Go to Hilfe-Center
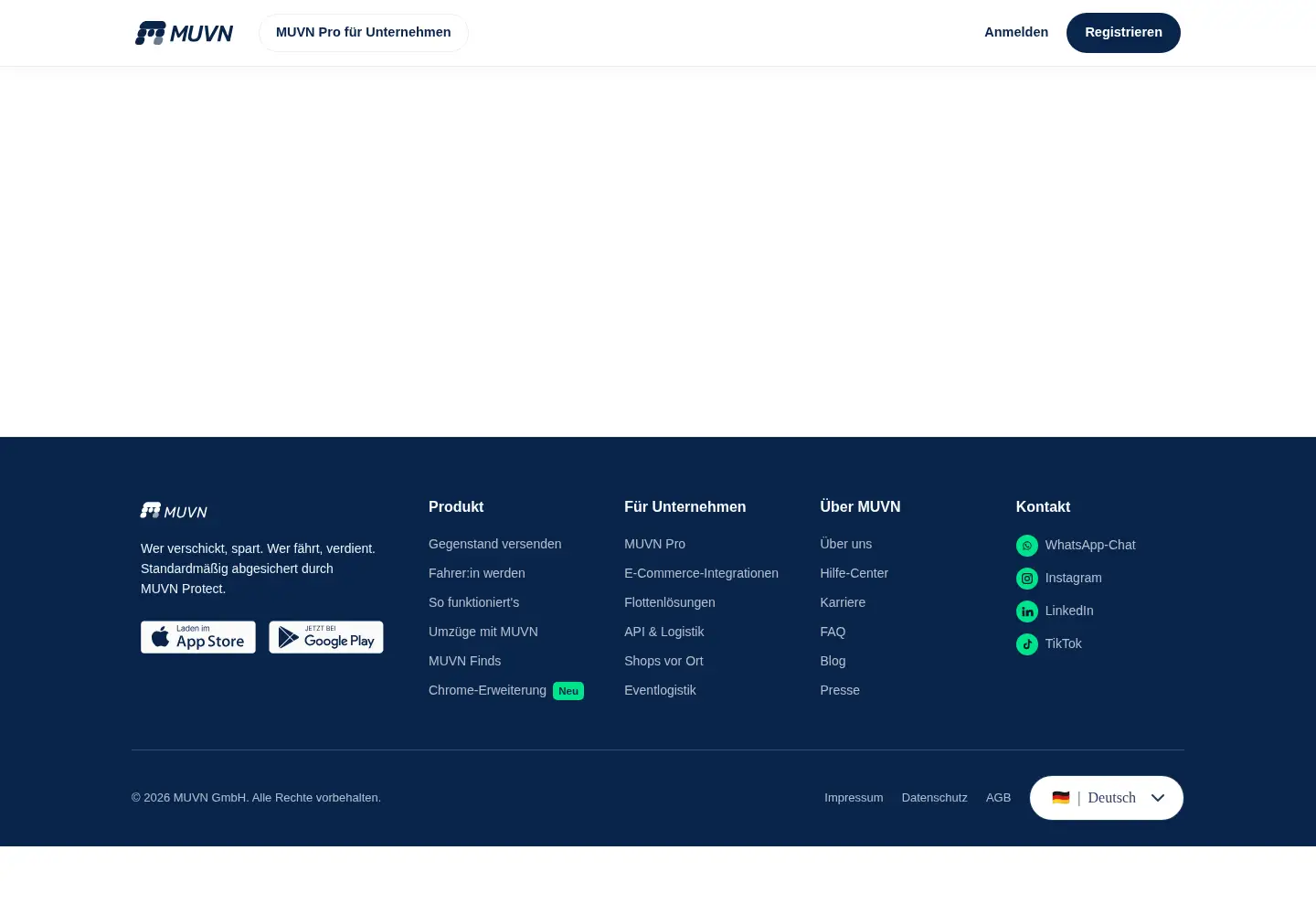This screenshot has height=914, width=1316. 854,573
